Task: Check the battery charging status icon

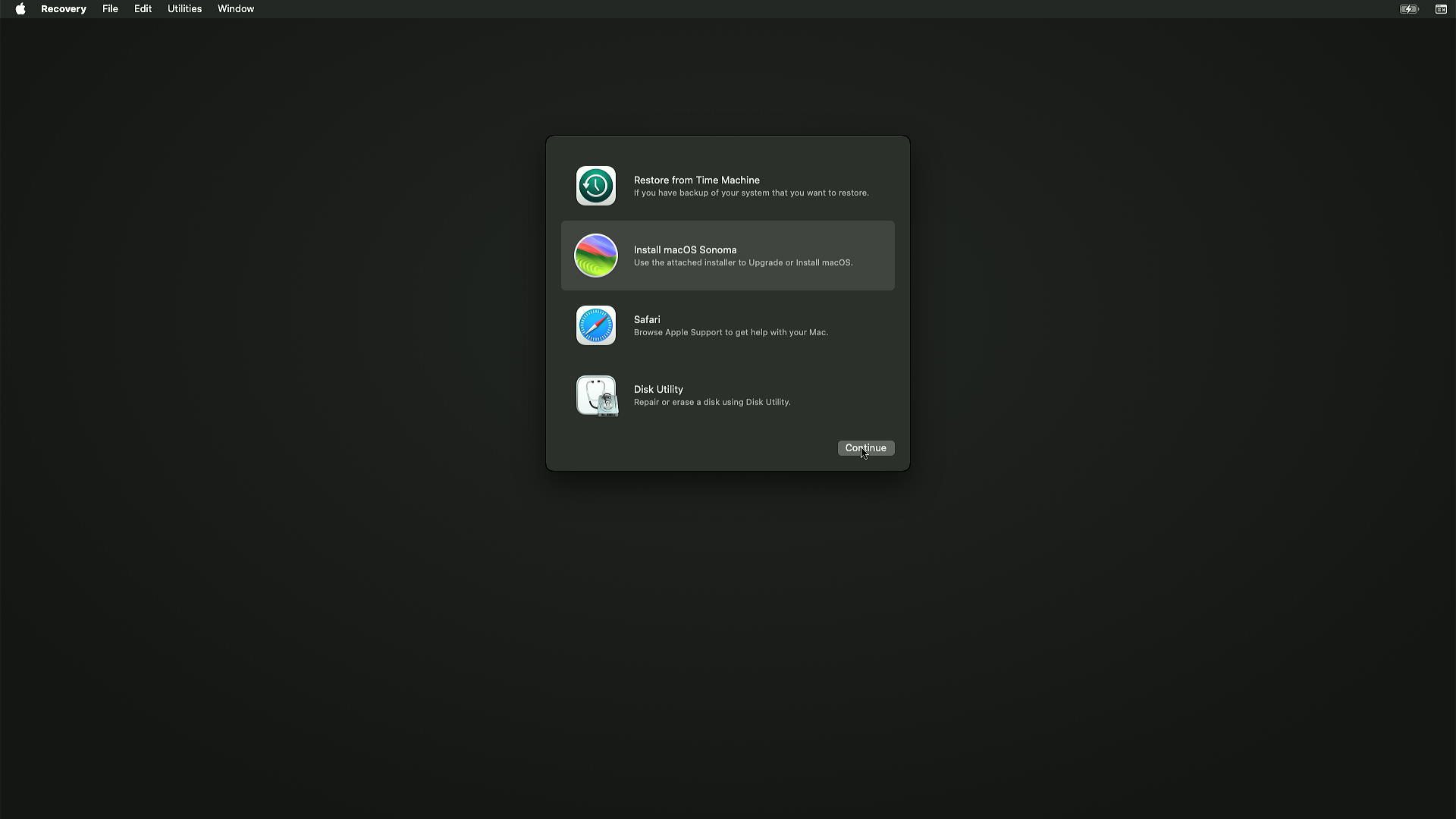Action: [x=1409, y=9]
